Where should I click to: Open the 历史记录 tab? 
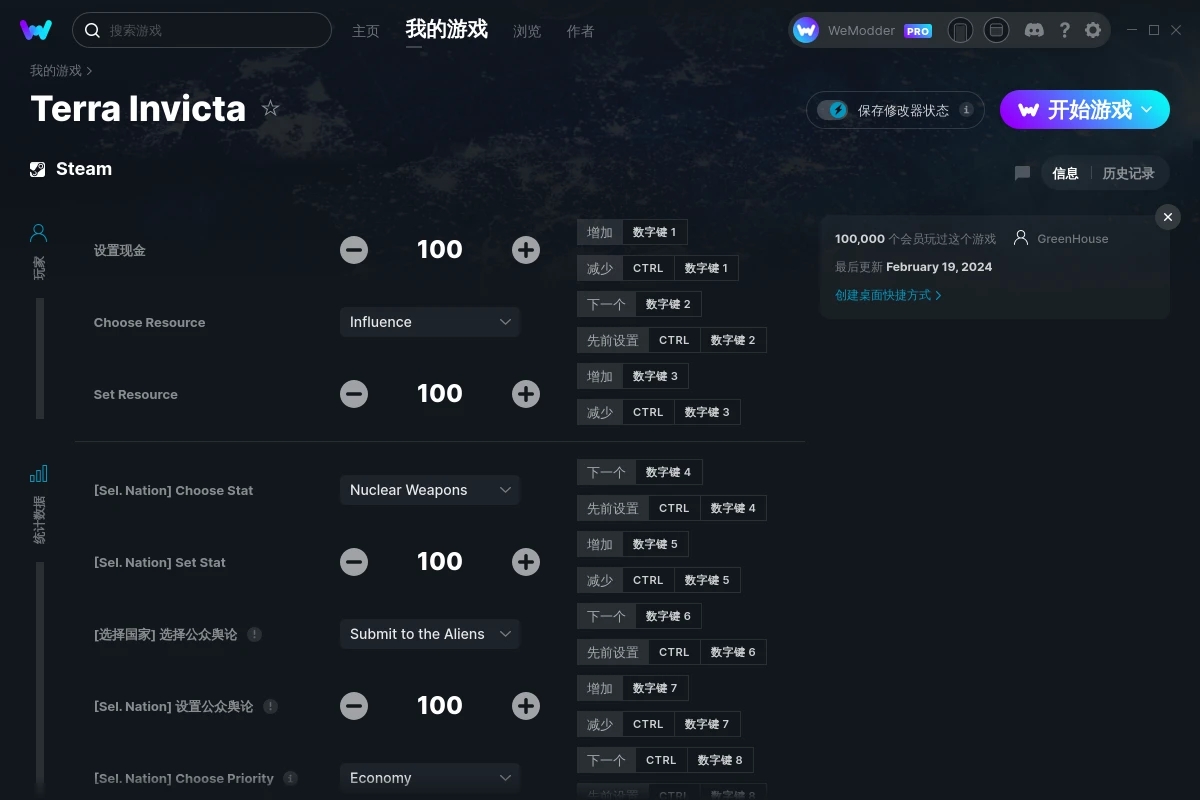(1128, 173)
